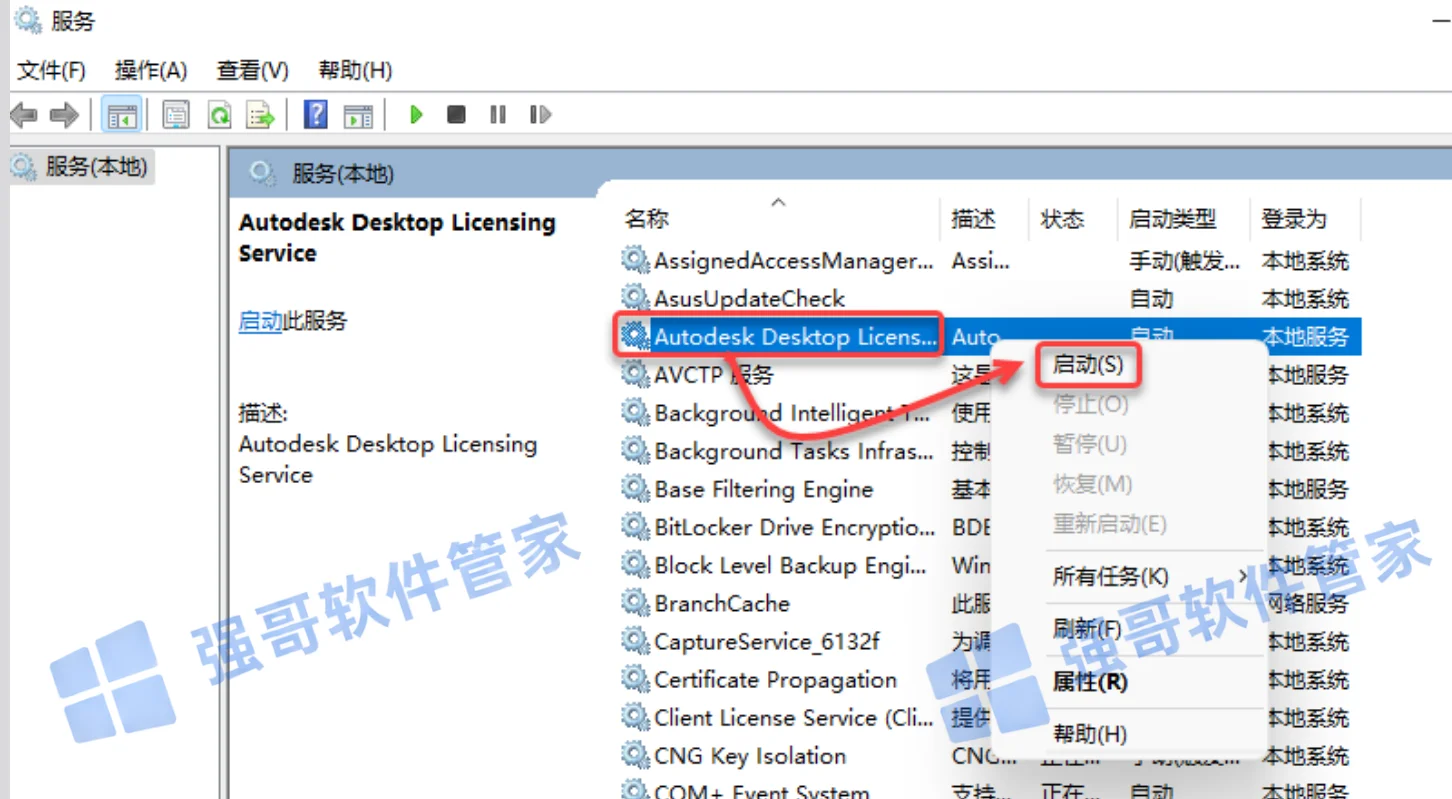This screenshot has width=1452, height=799.
Task: Click the Forward arrow toolbar icon
Action: 64,116
